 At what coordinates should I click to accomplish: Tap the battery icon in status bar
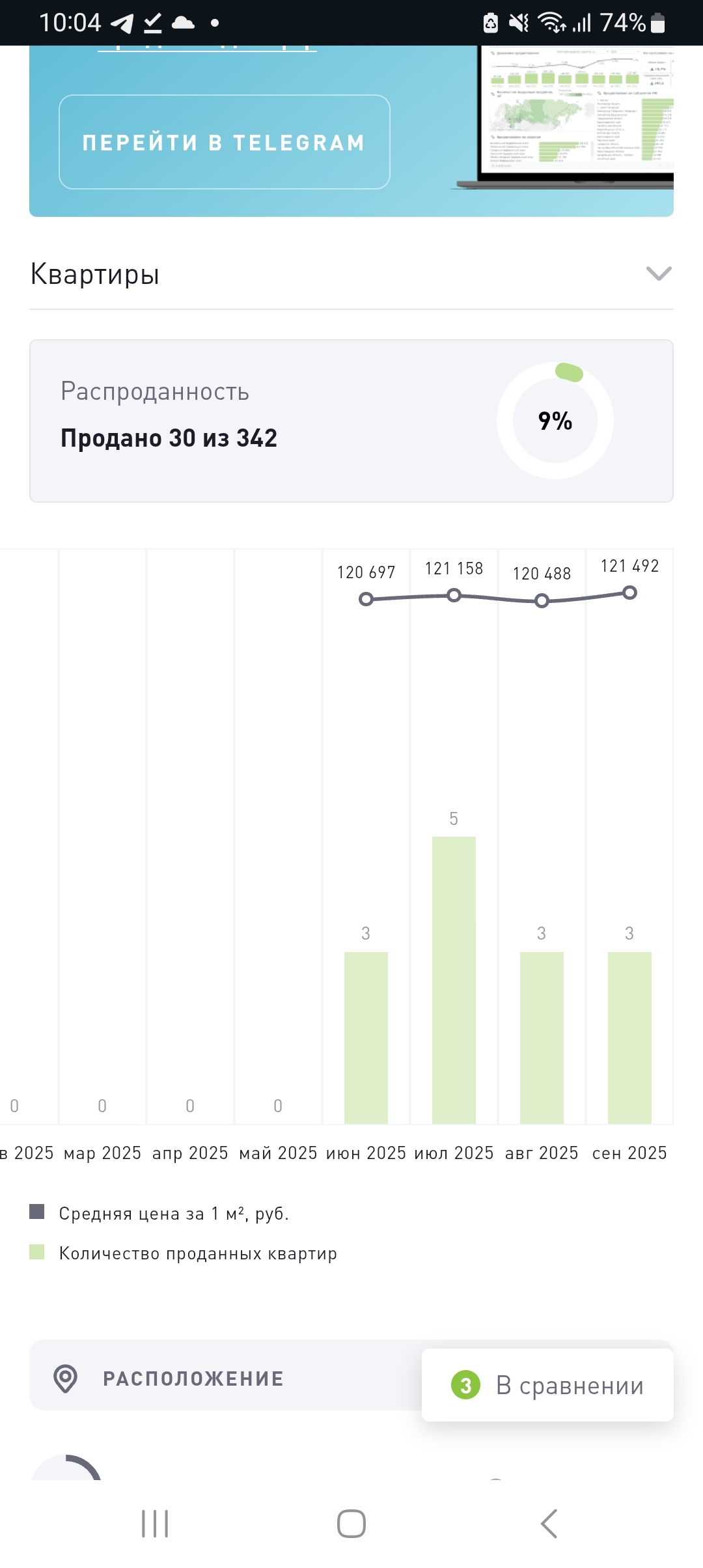pyautogui.click(x=658, y=23)
